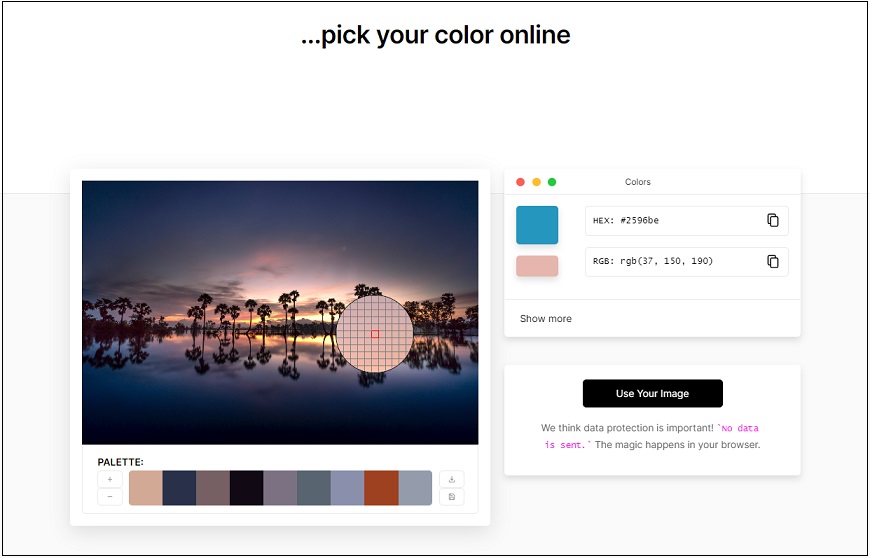
Task: Click the RGB value field
Action: coord(672,261)
